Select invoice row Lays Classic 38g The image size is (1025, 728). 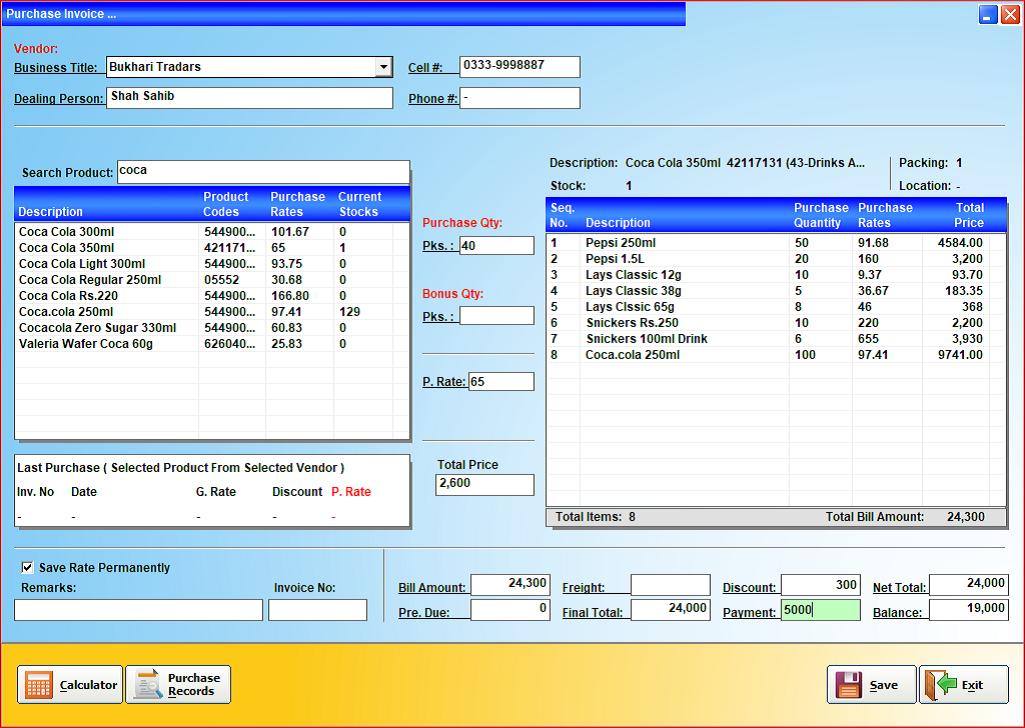775,291
